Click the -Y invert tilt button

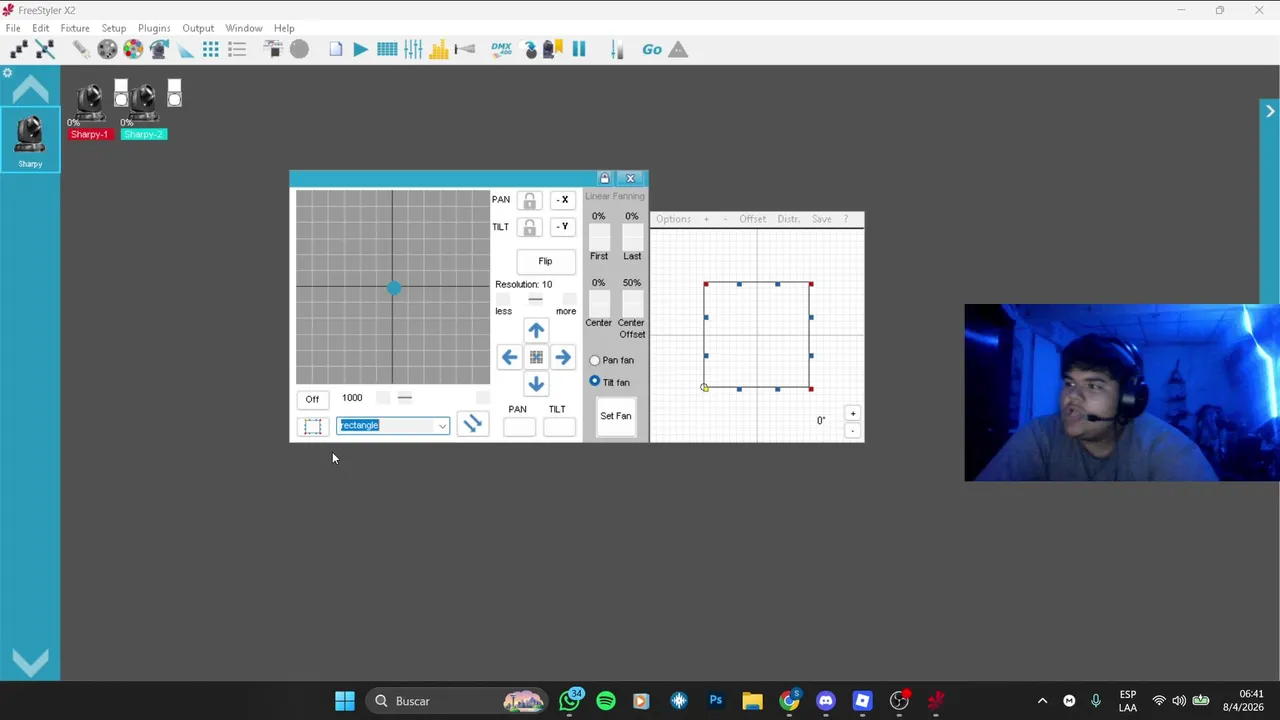click(564, 227)
